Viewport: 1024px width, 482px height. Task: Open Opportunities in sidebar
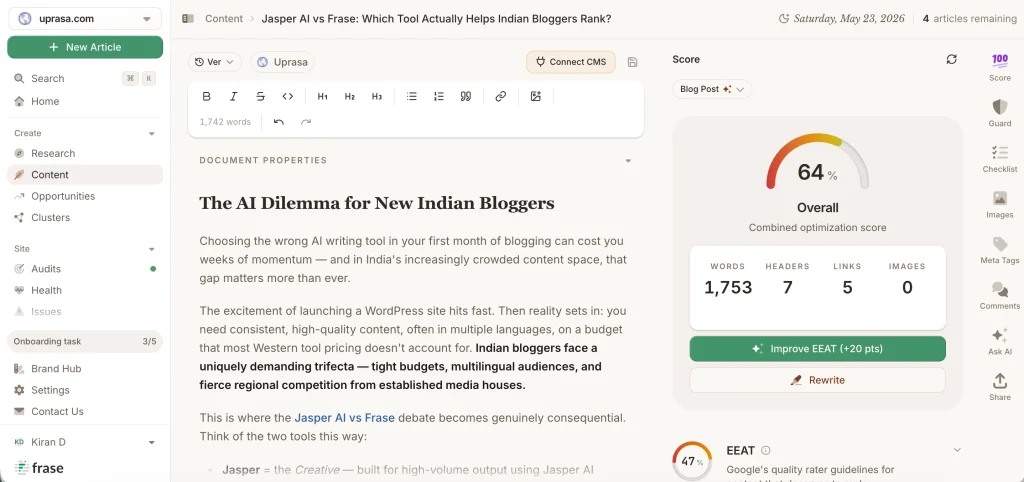[x=85, y=196]
